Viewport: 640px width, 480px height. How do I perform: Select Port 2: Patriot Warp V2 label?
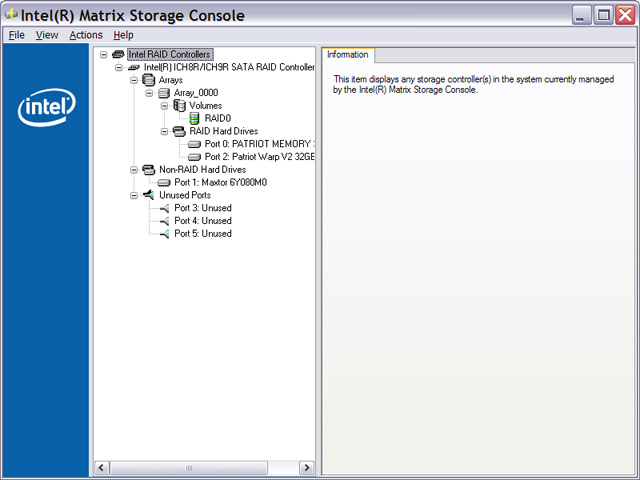[x=259, y=157]
